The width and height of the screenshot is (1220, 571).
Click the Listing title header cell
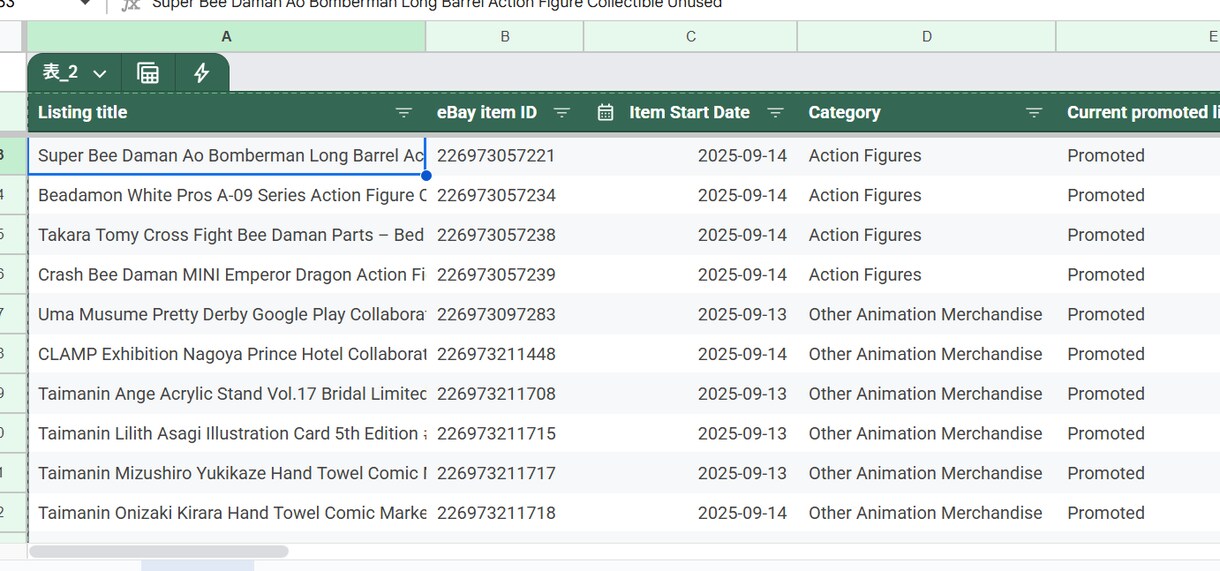pos(226,112)
